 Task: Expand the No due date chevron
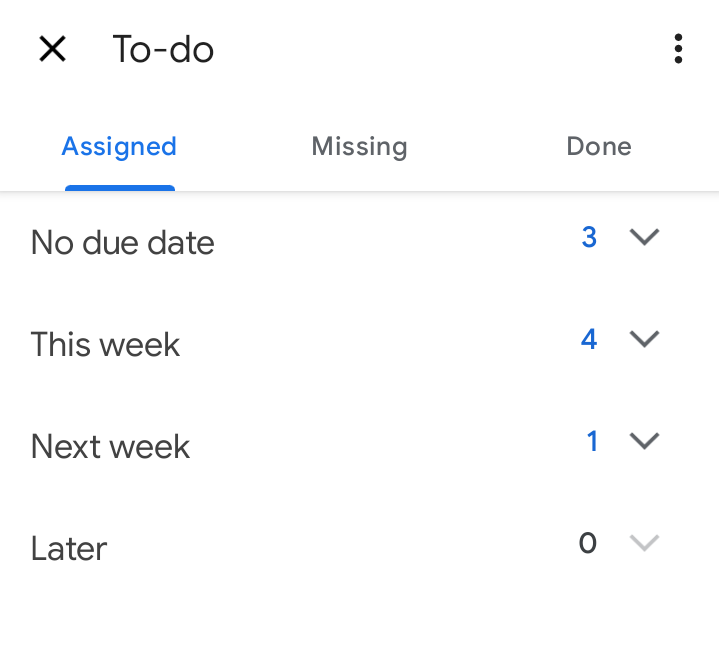click(x=644, y=237)
